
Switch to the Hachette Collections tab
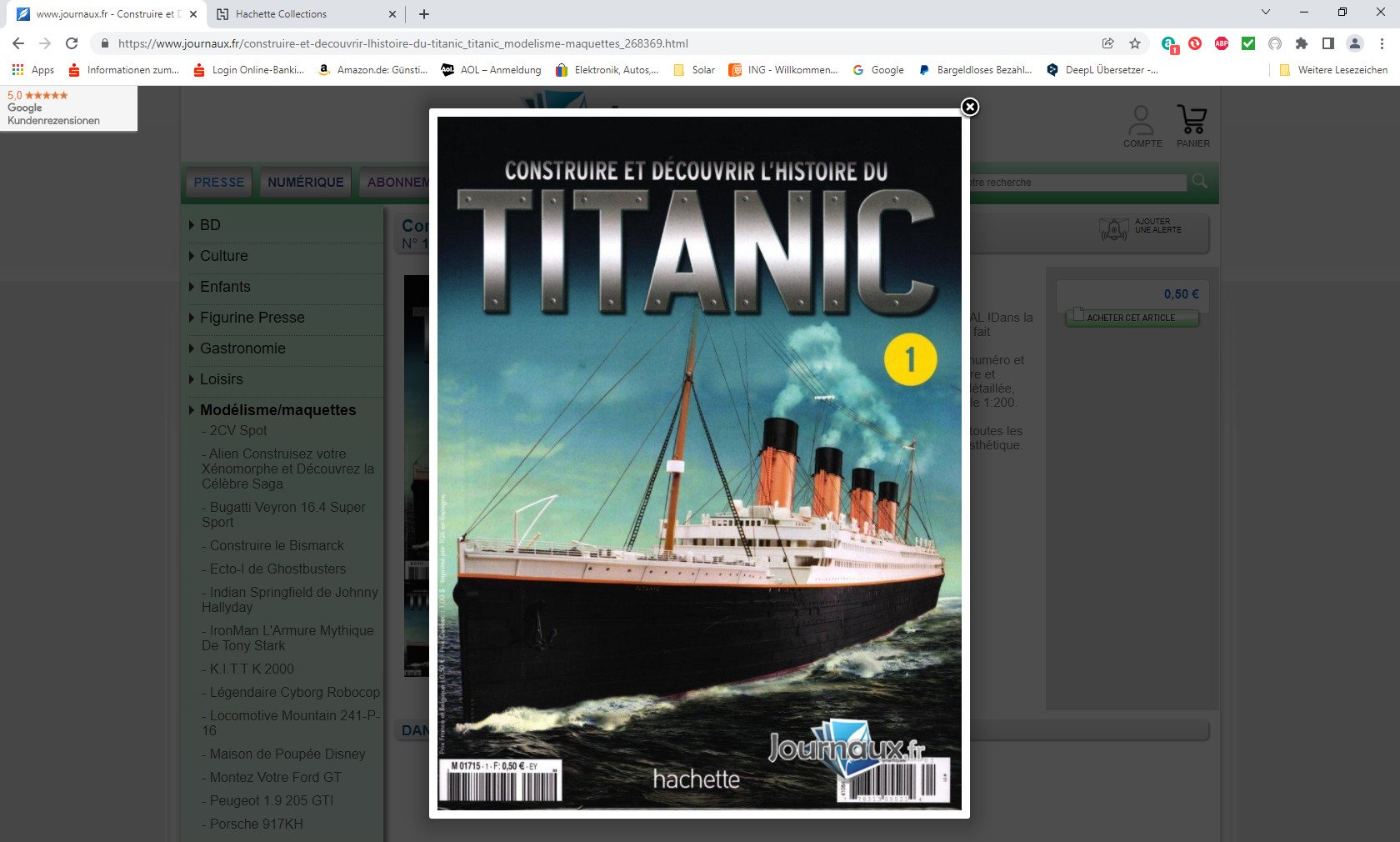pyautogui.click(x=281, y=14)
